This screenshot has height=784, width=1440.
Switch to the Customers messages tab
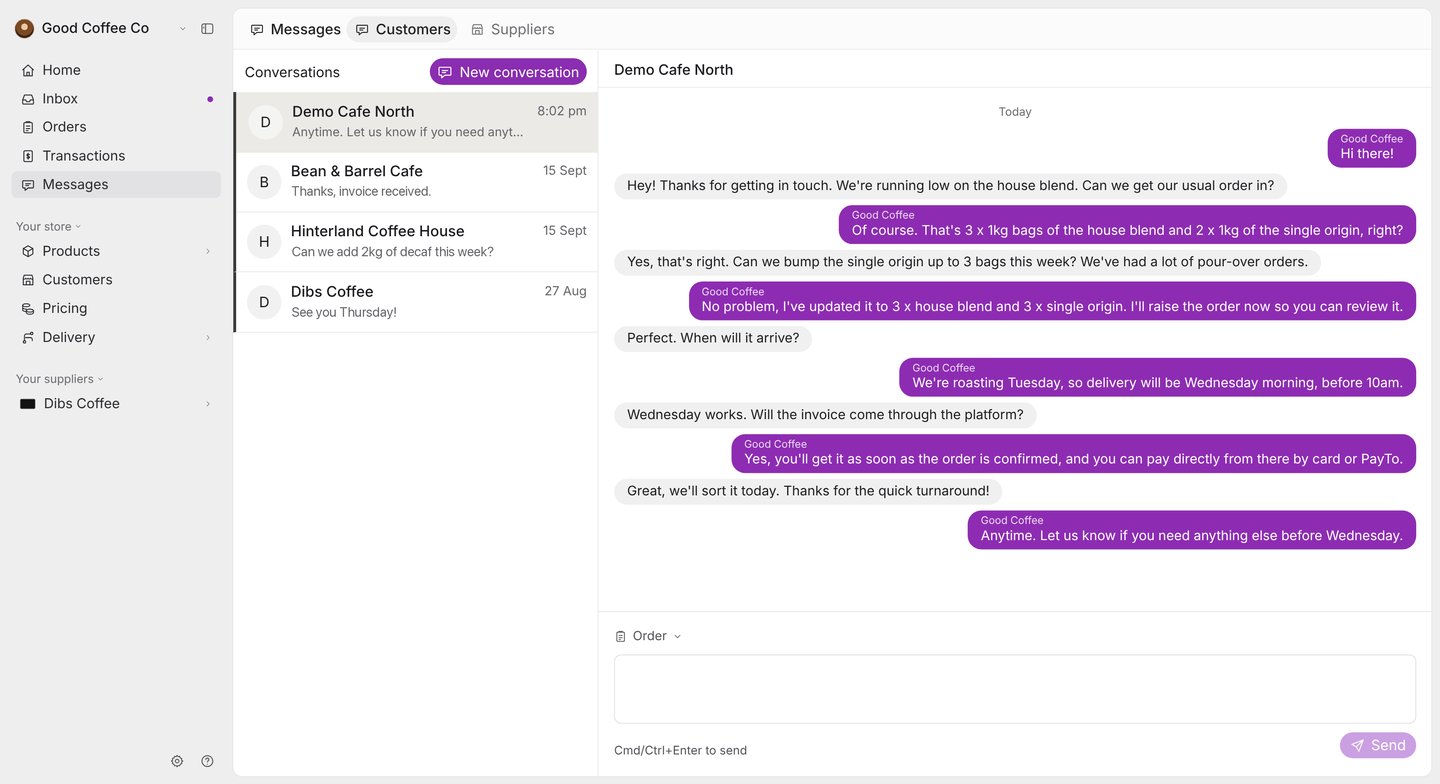coord(402,30)
